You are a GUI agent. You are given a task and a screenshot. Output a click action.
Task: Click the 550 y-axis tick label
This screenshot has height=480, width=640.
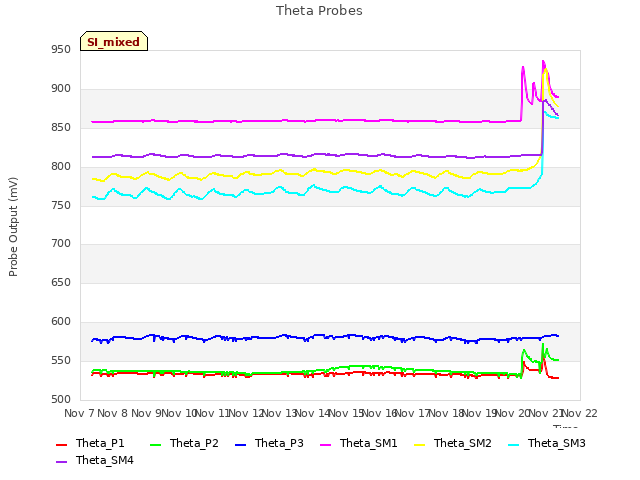(x=61, y=360)
